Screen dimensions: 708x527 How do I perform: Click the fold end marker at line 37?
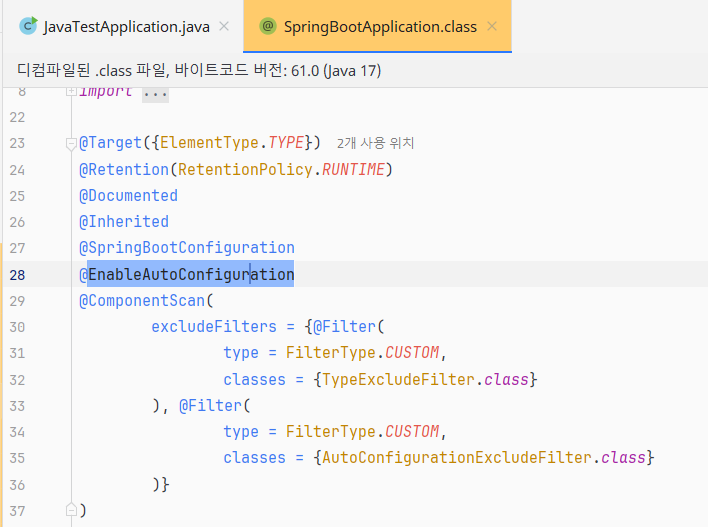(71, 510)
